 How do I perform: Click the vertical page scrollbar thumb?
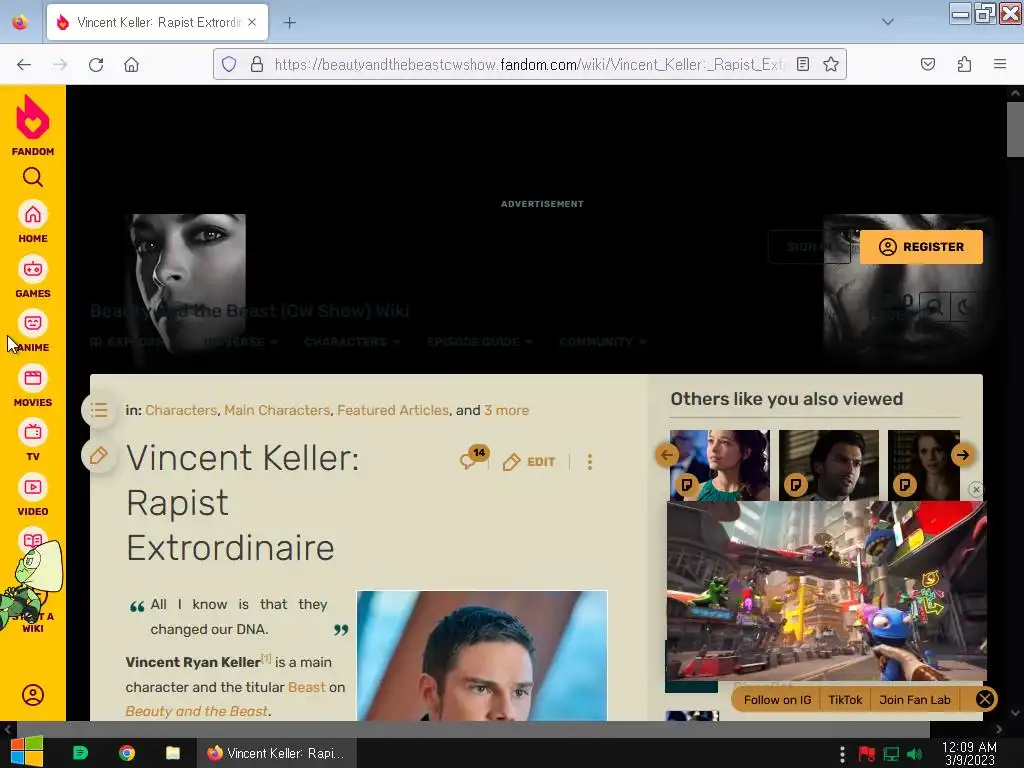pyautogui.click(x=1015, y=129)
